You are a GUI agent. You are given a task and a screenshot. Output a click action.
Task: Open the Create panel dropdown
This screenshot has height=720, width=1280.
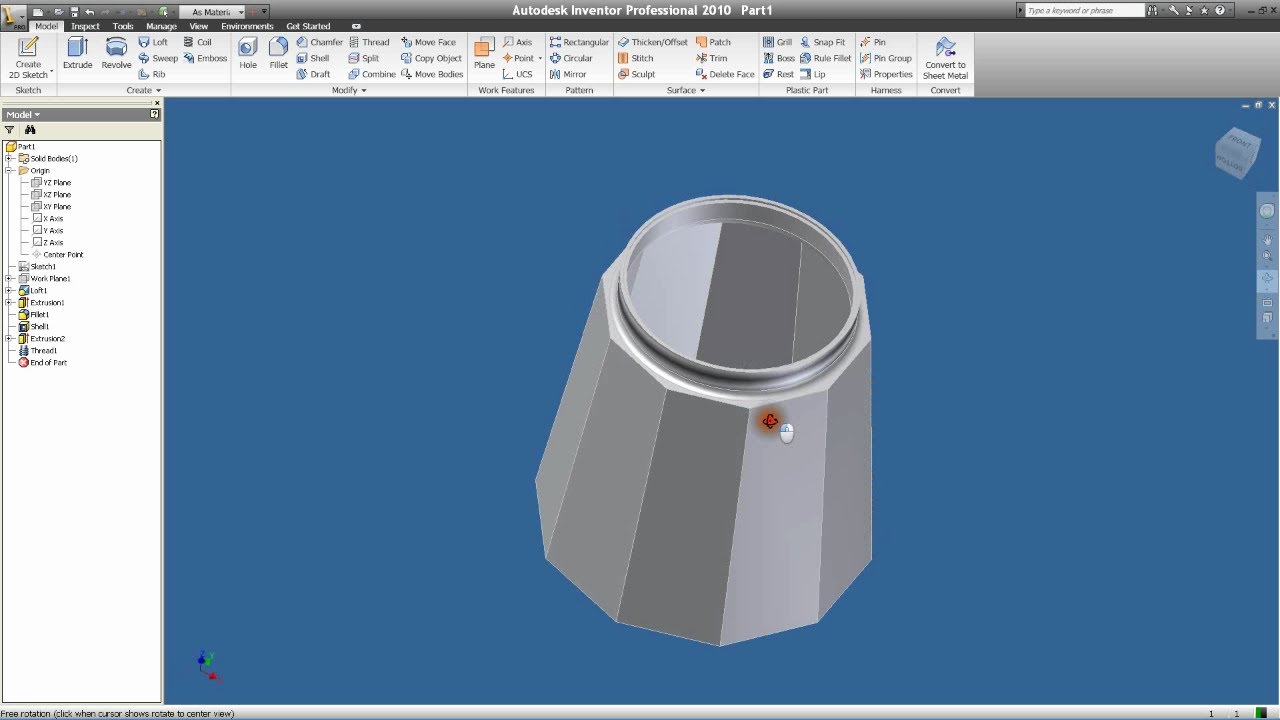(144, 90)
